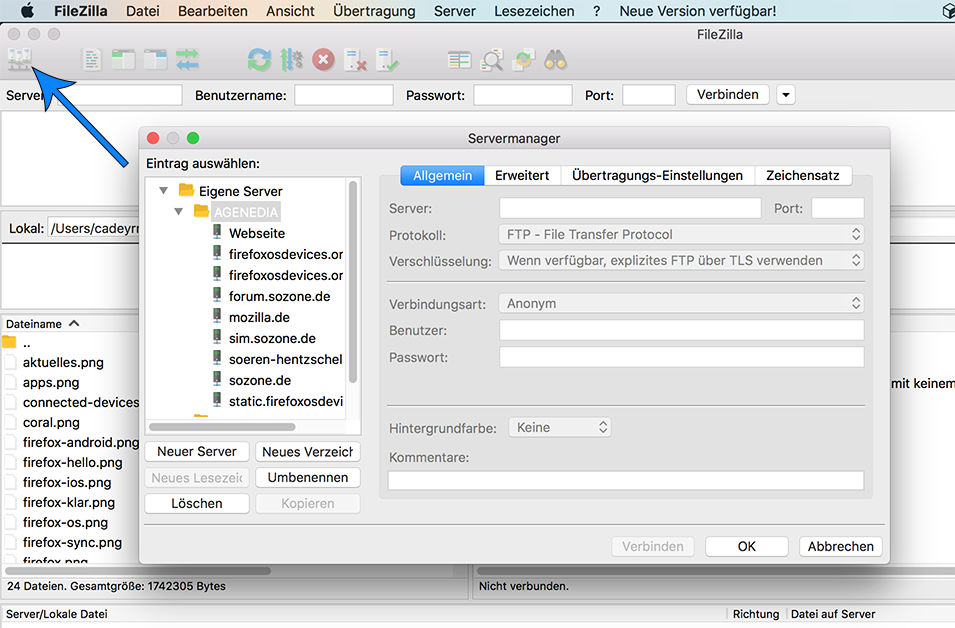The width and height of the screenshot is (955, 628).
Task: Toggle transfer queue display icon
Action: coord(187,60)
